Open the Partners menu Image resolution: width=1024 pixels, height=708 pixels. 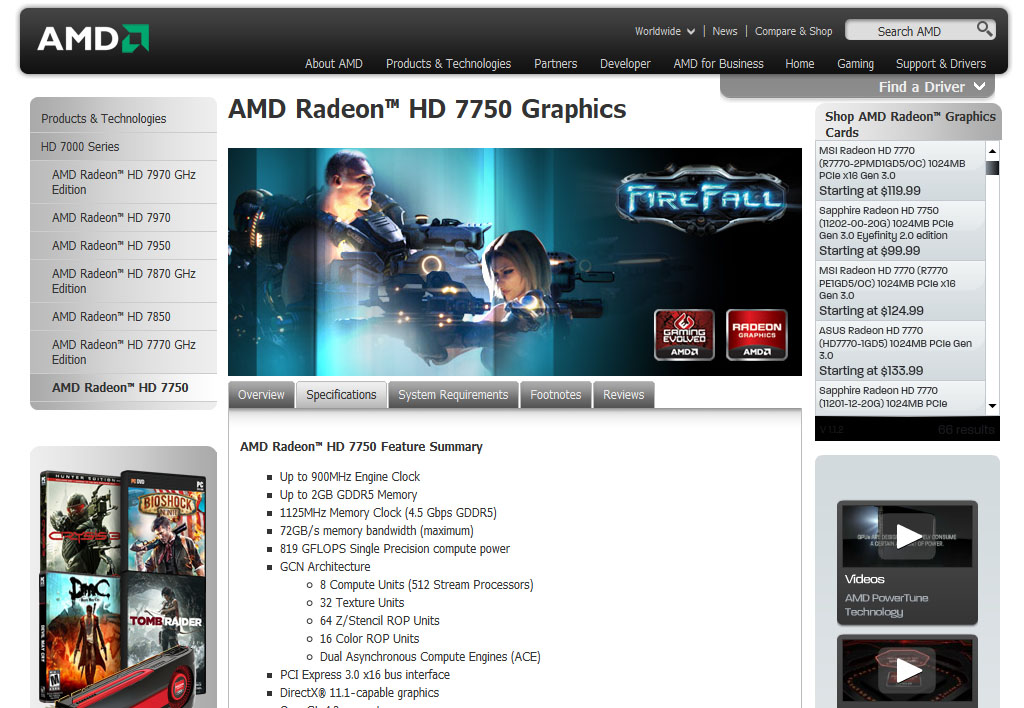point(555,63)
